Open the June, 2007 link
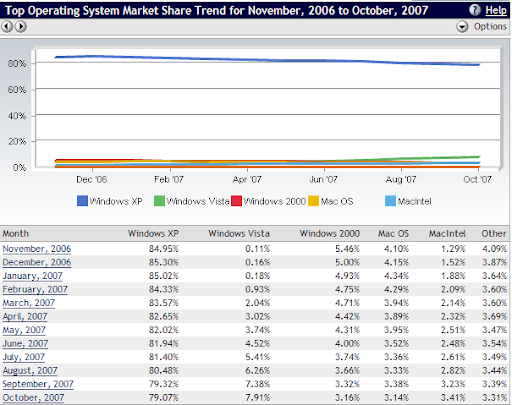The height and width of the screenshot is (405, 512). coord(25,344)
